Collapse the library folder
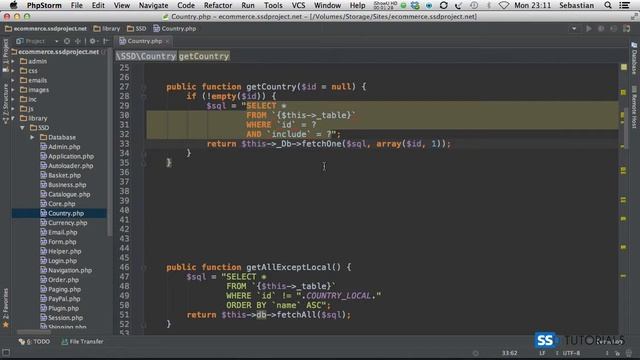Screen dimensions: 640x360 [13, 118]
